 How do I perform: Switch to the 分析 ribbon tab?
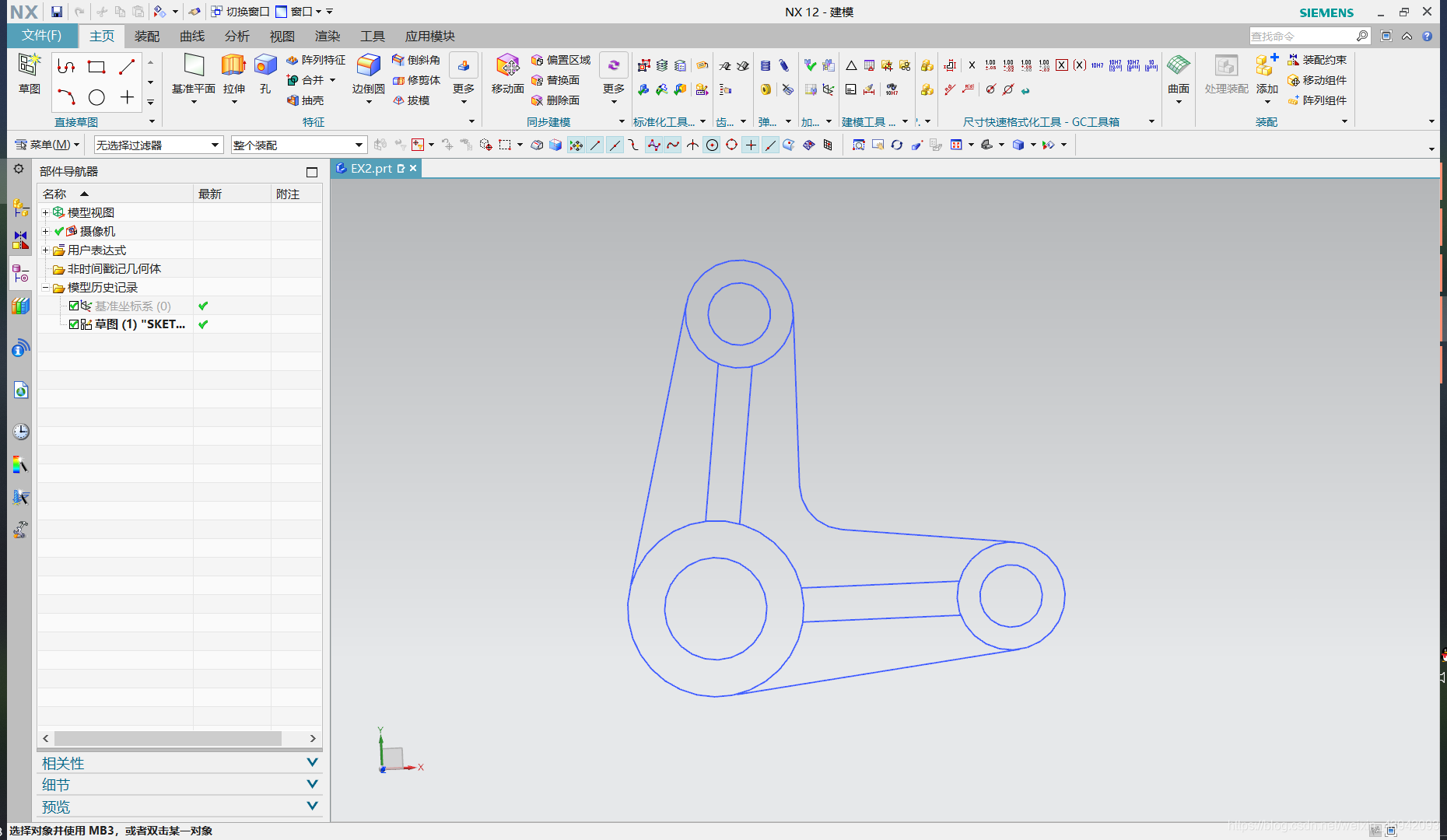click(x=236, y=36)
